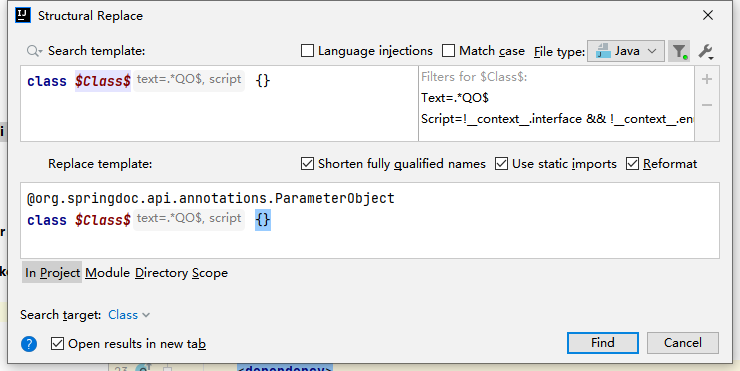Select the Script filter entry

point(557,119)
